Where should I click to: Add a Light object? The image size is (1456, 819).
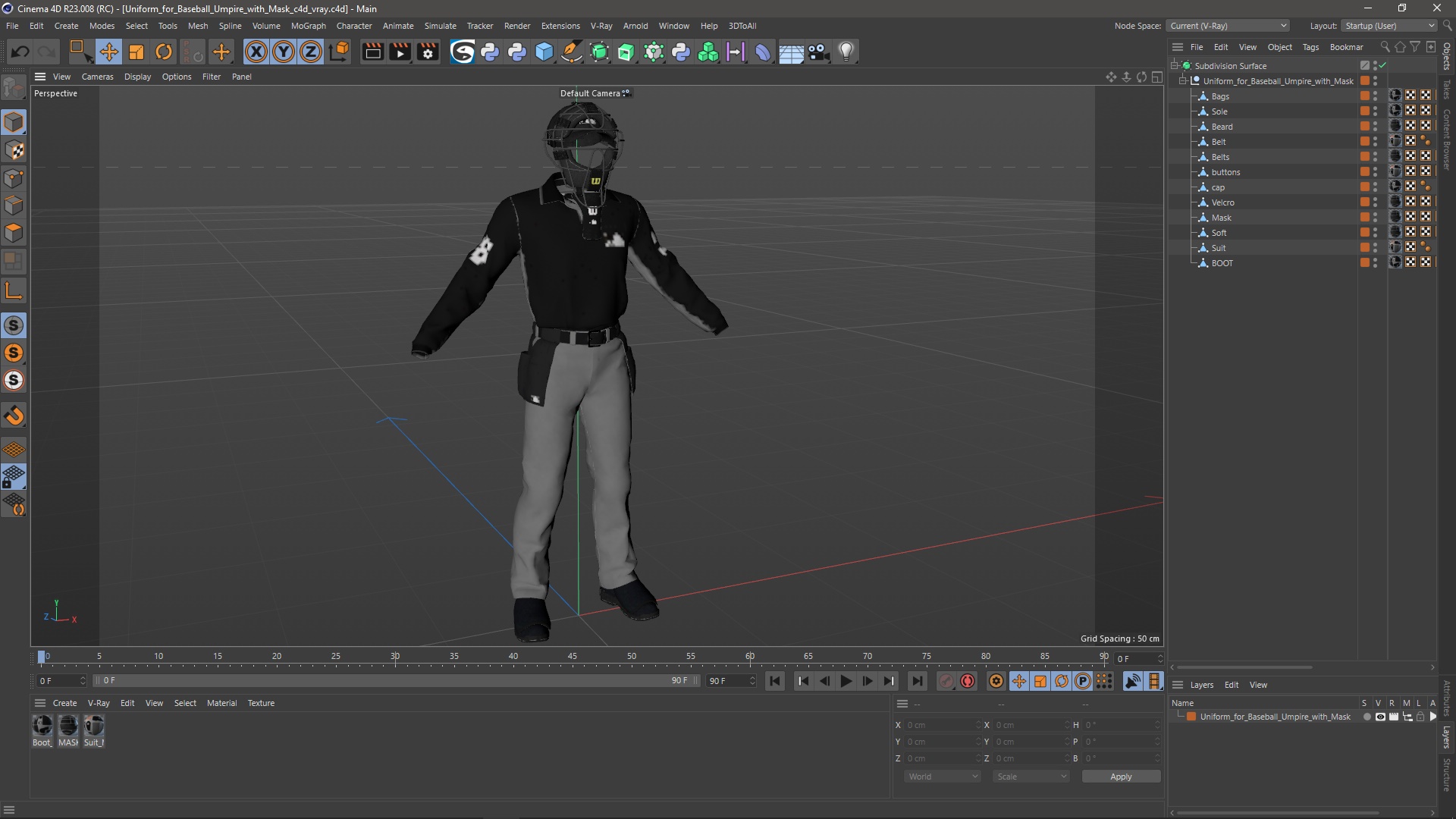(846, 52)
